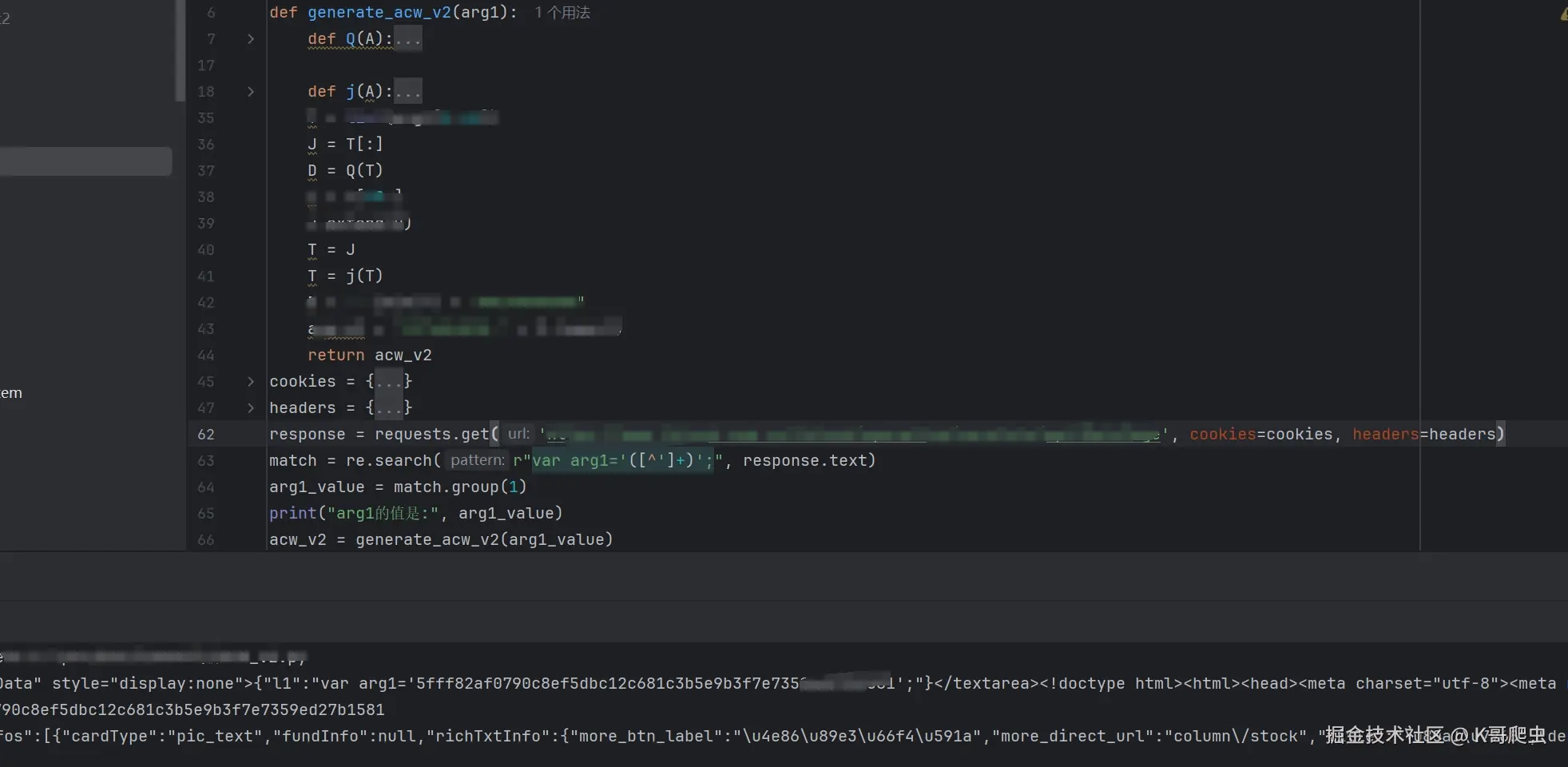Click the "arg1_value = match.group(1)" line

398,487
